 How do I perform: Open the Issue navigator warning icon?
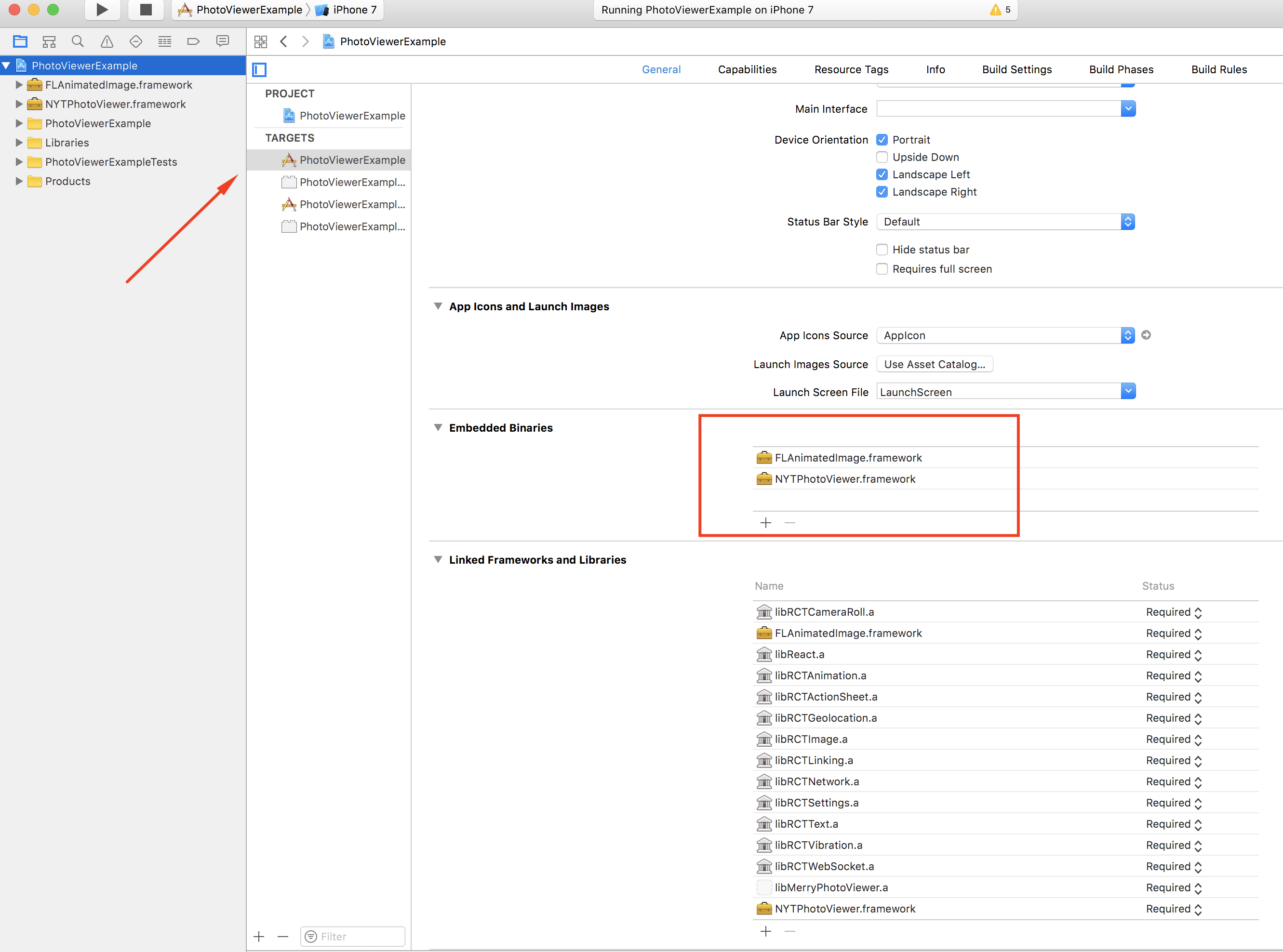pyautogui.click(x=107, y=41)
